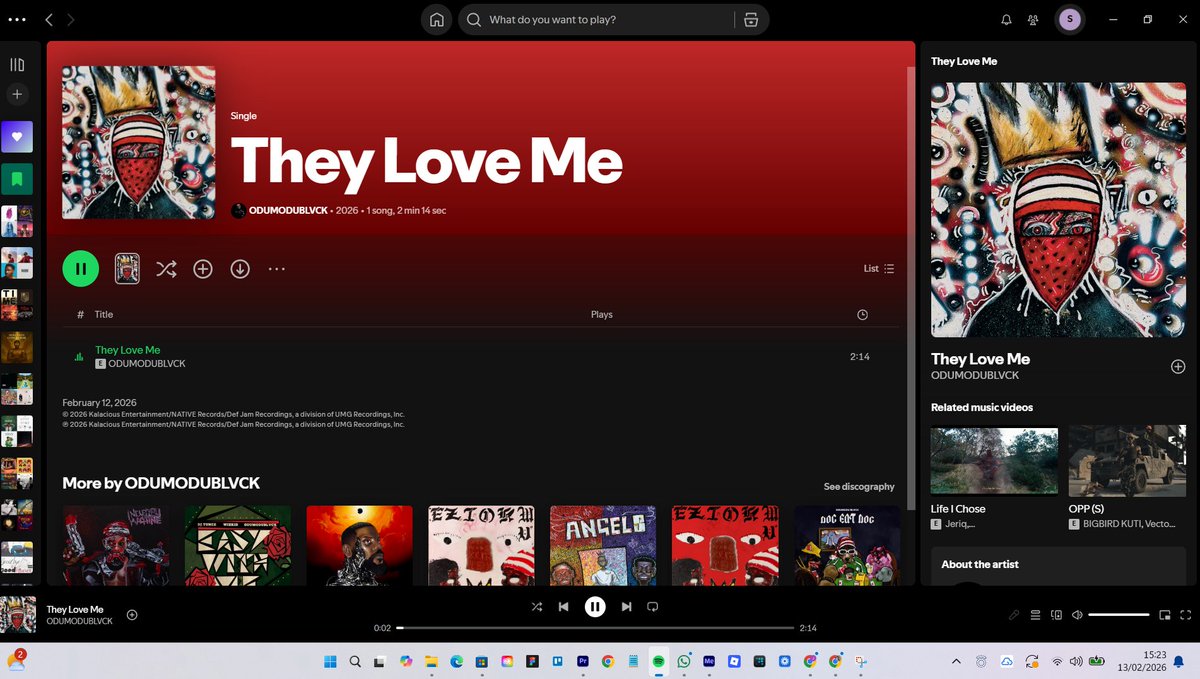Open the List view options dropdown
This screenshot has width=1200, height=679.
(x=879, y=268)
